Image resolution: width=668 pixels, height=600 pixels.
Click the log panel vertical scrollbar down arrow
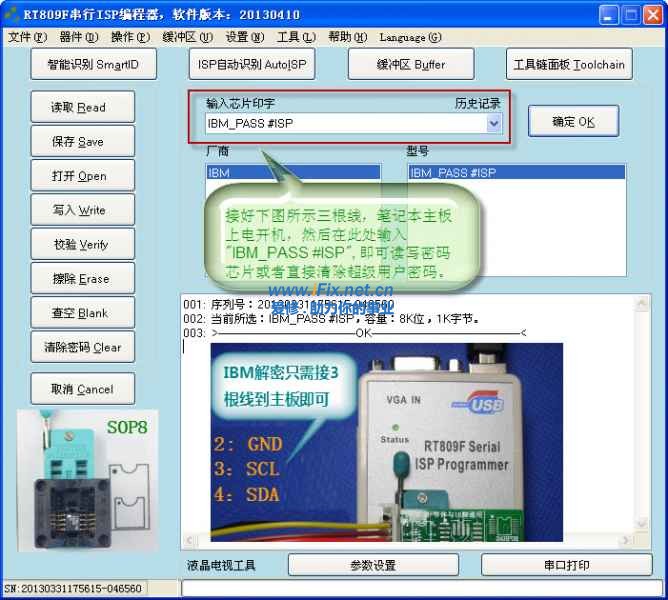tap(642, 524)
